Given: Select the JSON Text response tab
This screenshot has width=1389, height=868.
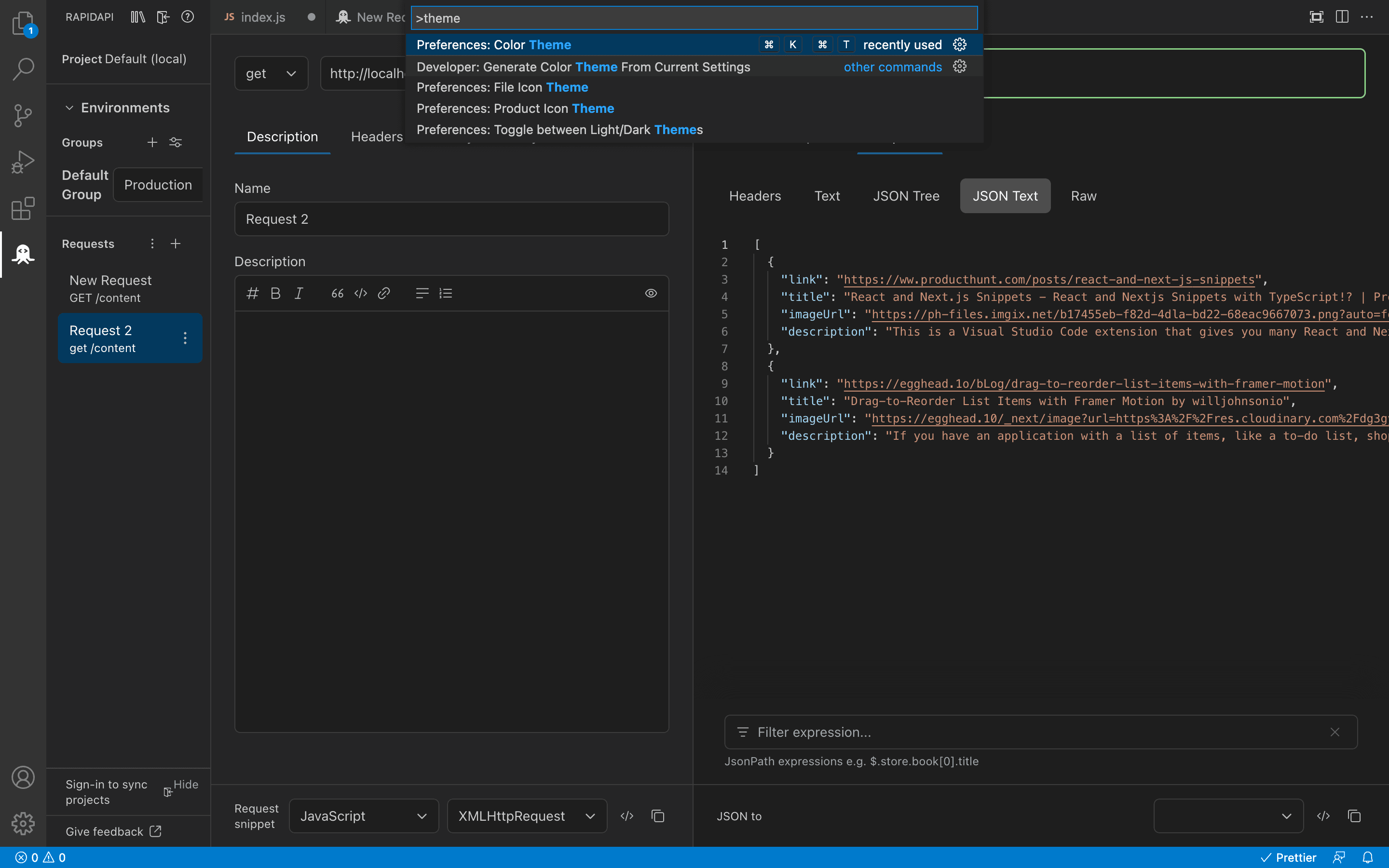Looking at the screenshot, I should pos(1005,195).
